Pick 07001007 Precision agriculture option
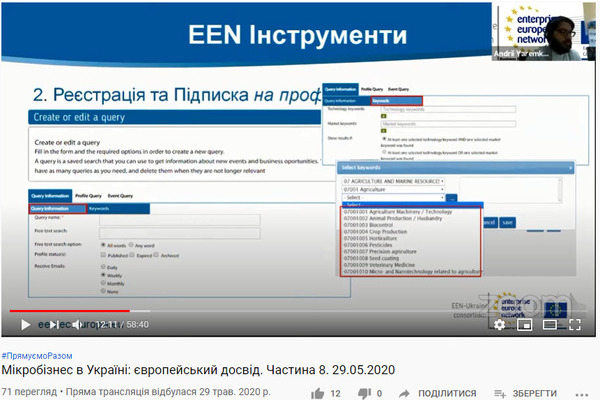 [380, 251]
